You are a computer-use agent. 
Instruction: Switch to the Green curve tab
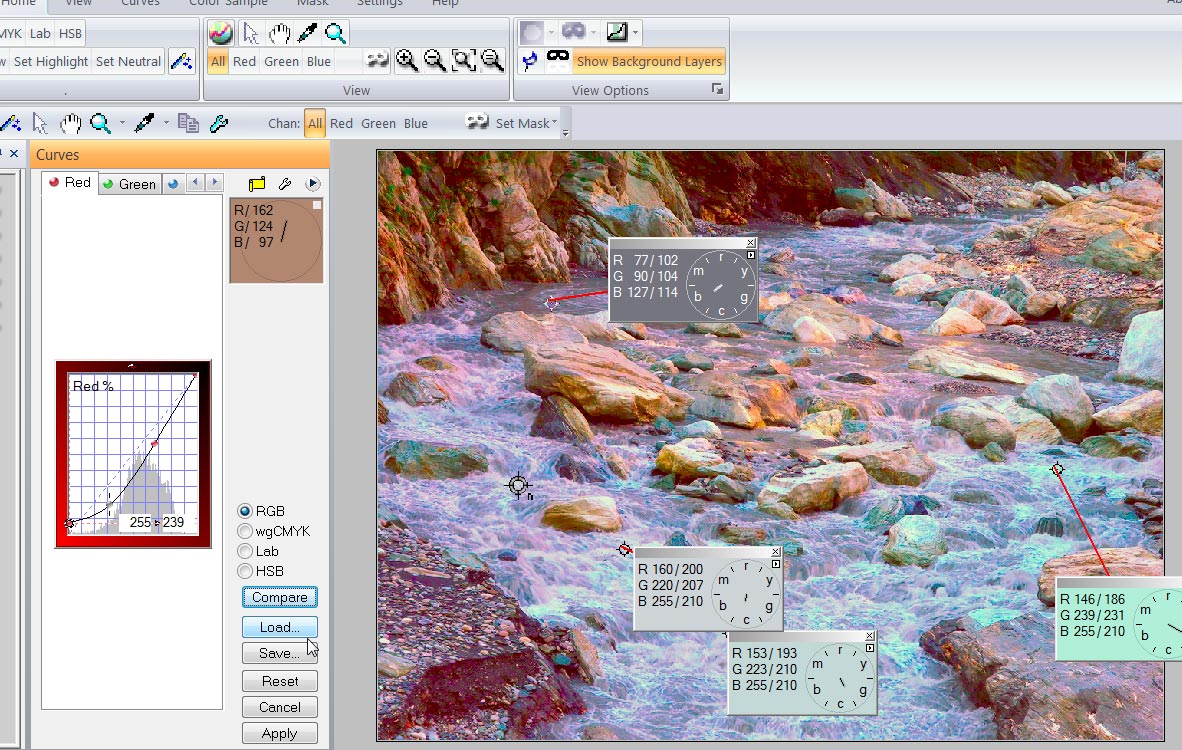pyautogui.click(x=129, y=184)
